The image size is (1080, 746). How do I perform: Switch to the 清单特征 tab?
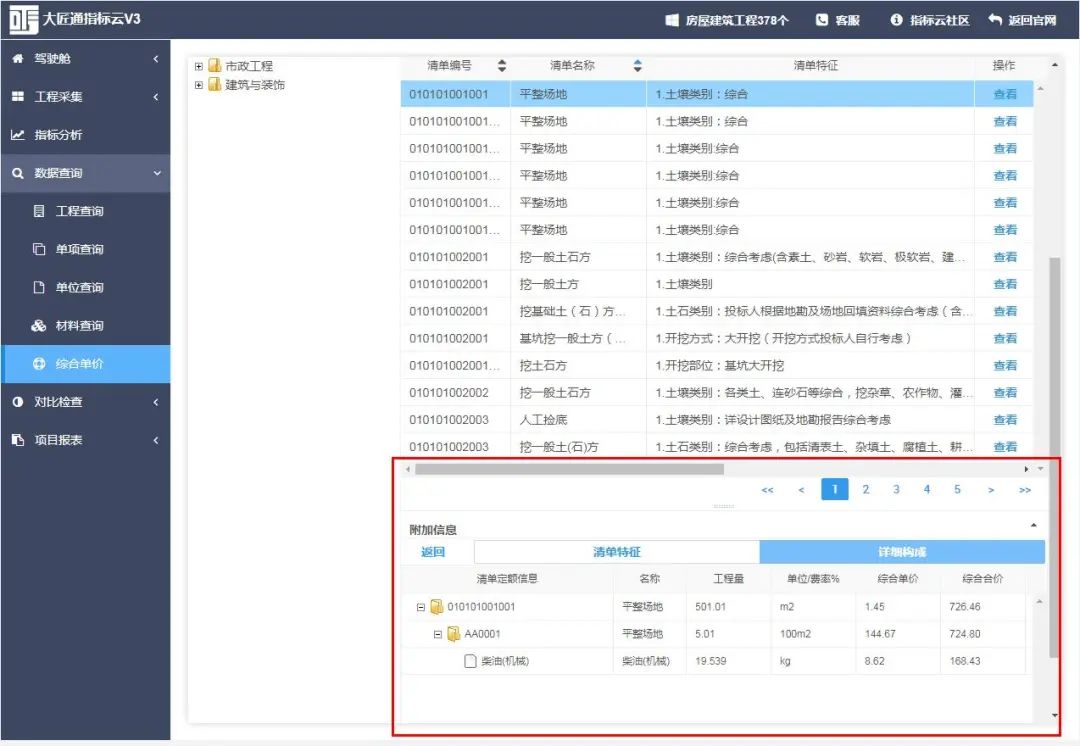point(617,552)
